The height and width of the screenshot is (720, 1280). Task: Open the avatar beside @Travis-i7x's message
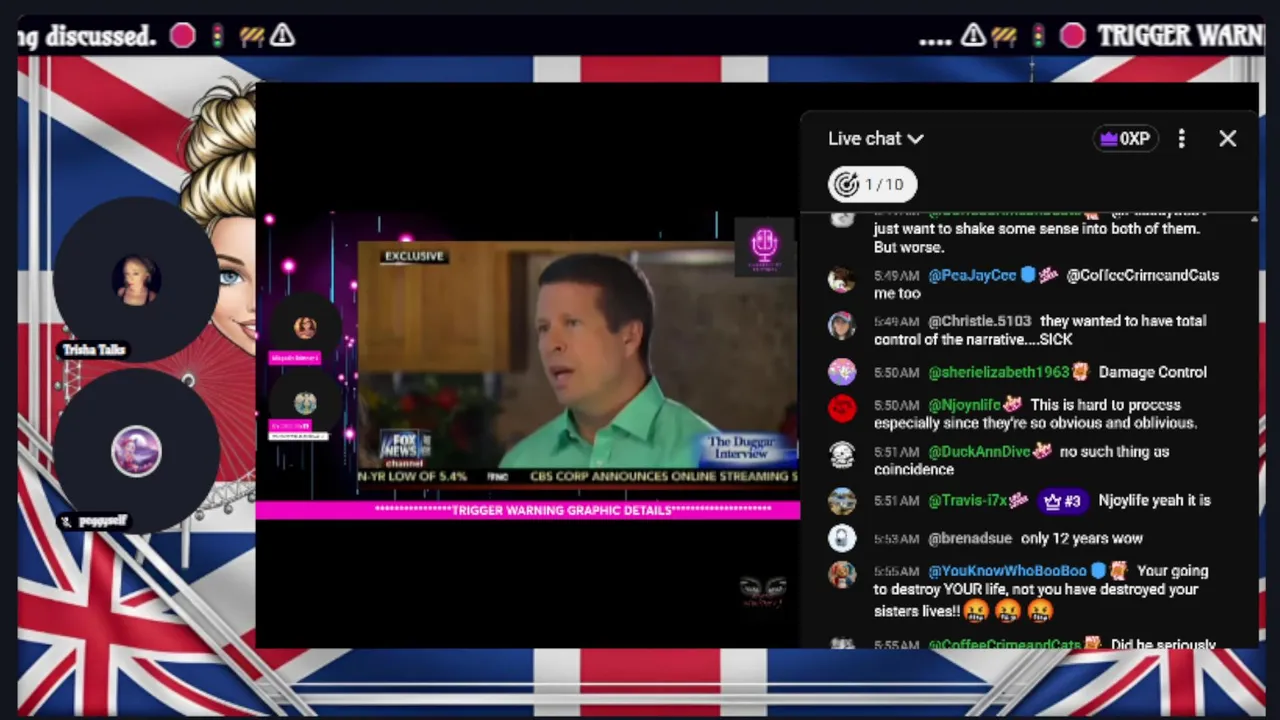(842, 501)
